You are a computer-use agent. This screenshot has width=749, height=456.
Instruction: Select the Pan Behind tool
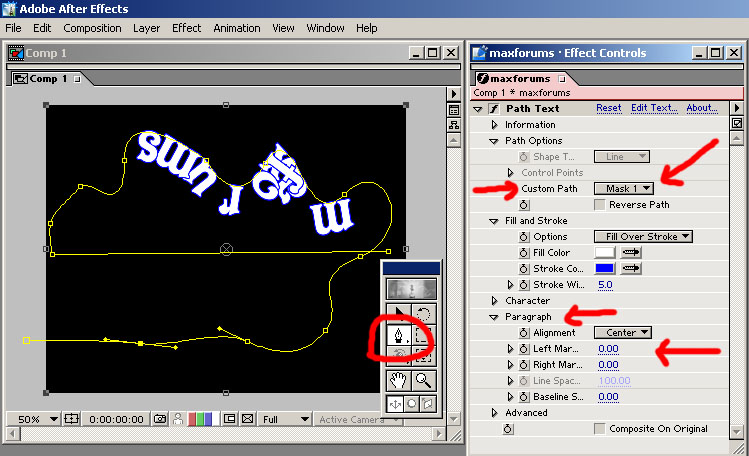423,356
